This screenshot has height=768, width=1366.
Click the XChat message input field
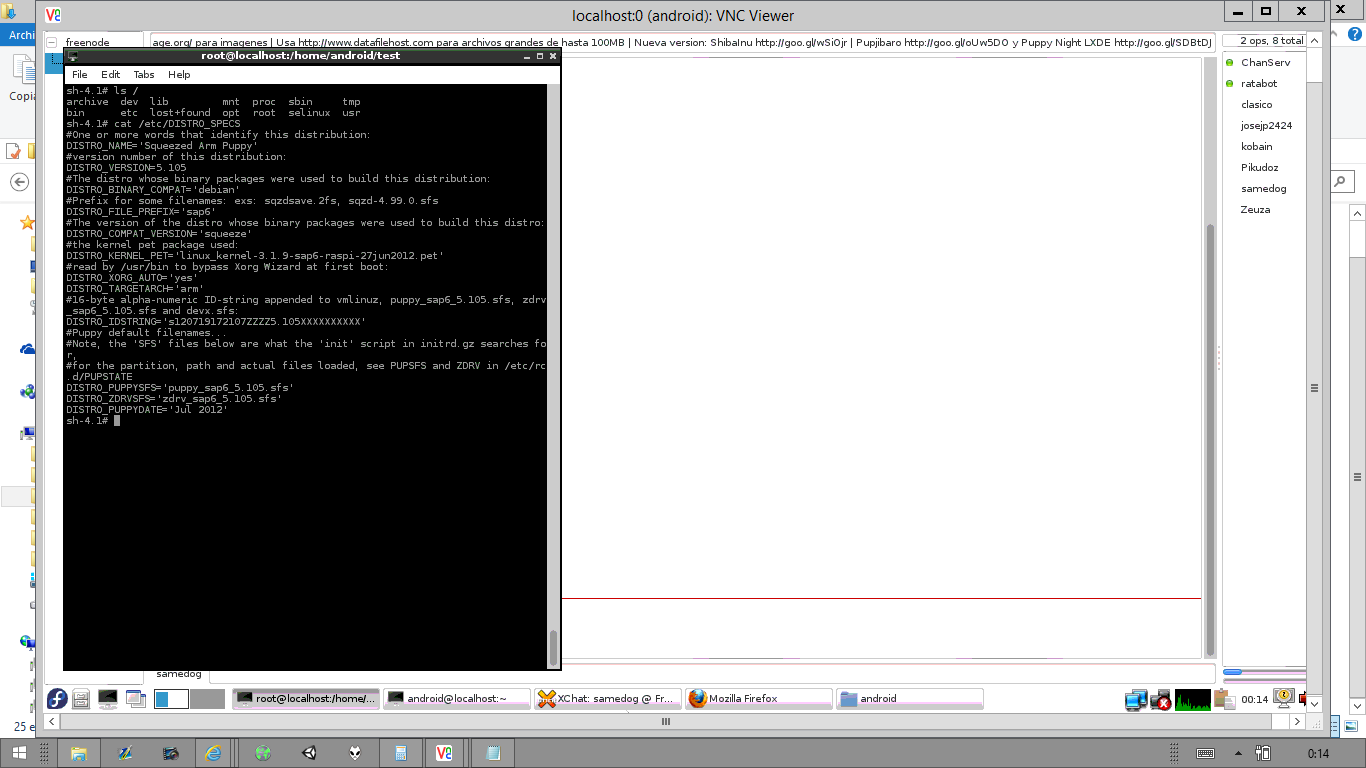[888, 674]
